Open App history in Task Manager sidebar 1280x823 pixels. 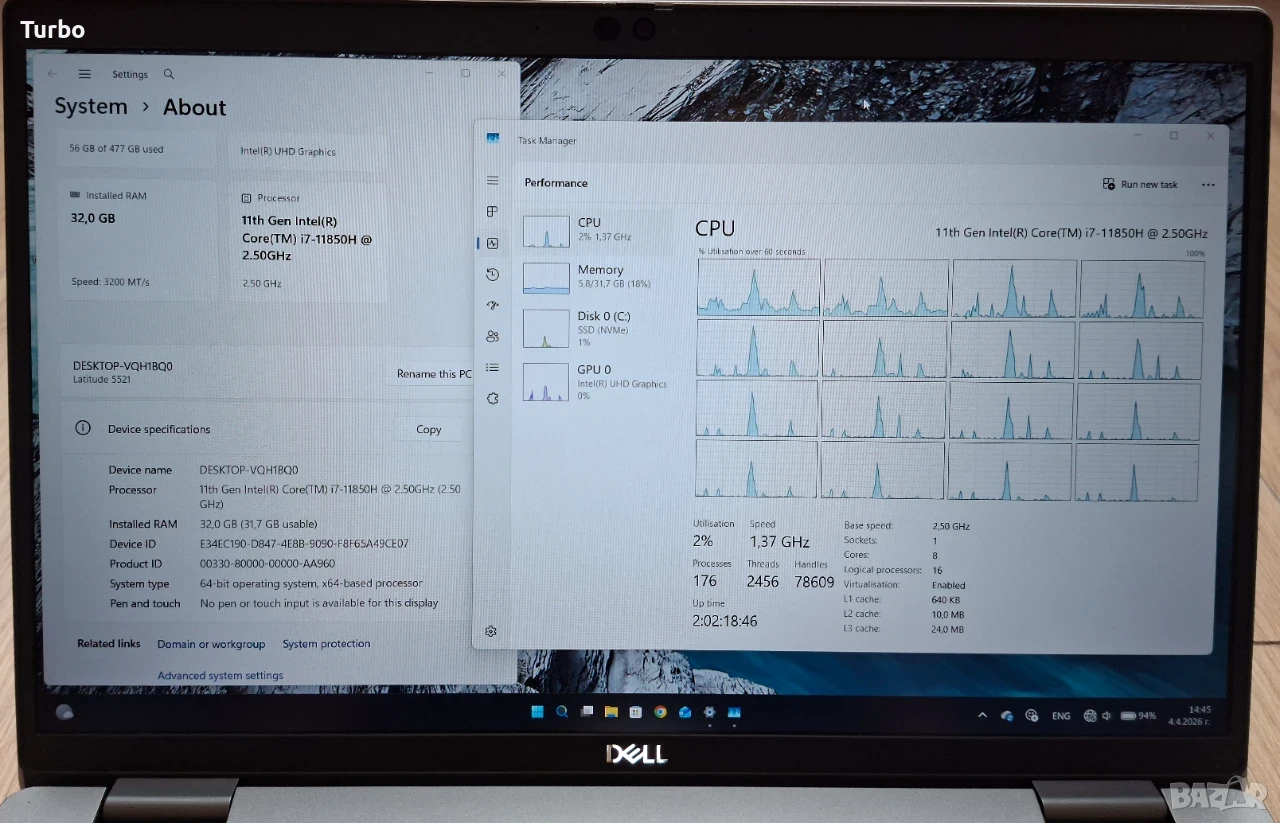click(x=492, y=274)
